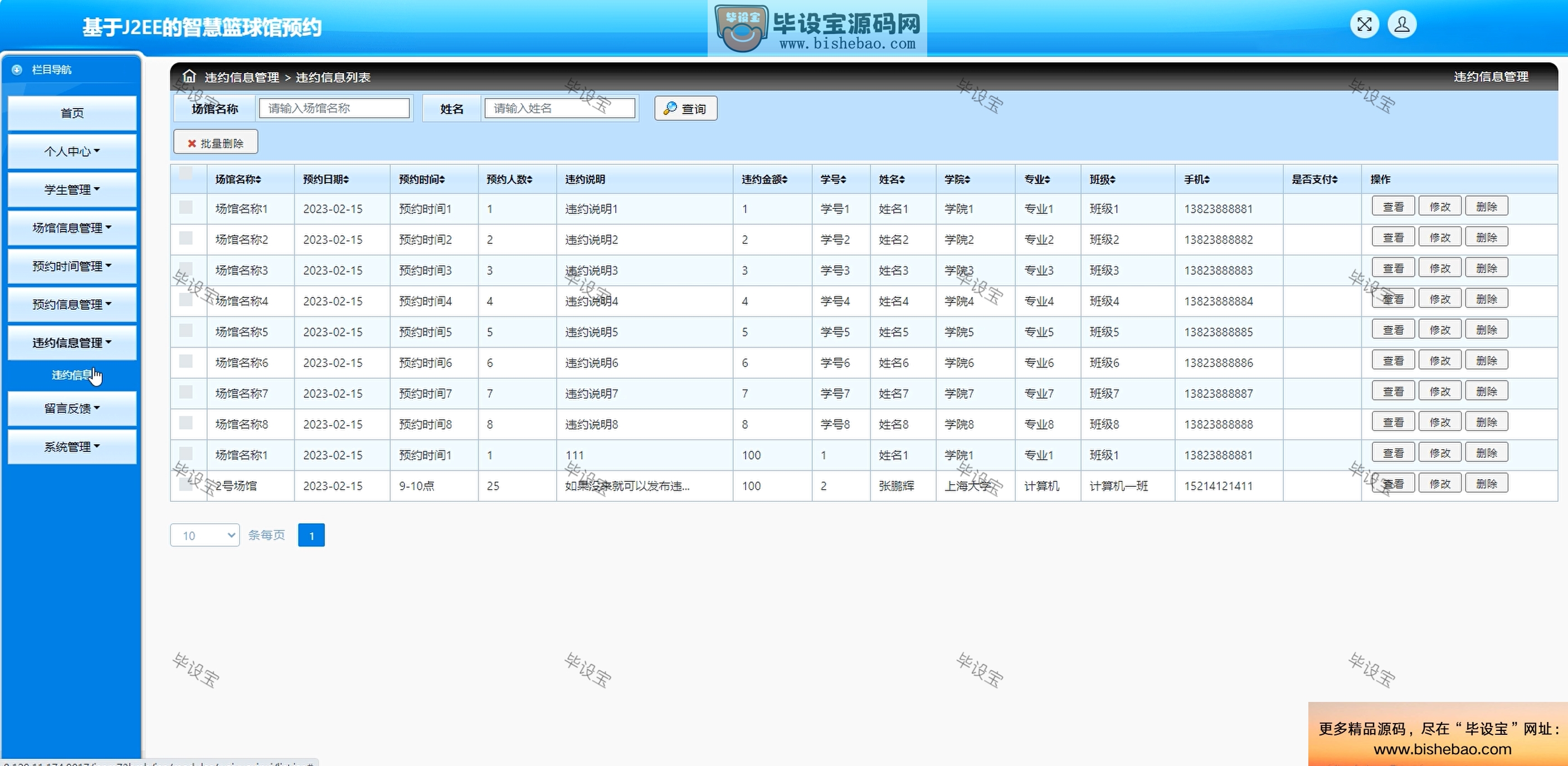Collapse the 违约信息管理 menu
Screen dimensions: 1568x766
pyautogui.click(x=72, y=343)
